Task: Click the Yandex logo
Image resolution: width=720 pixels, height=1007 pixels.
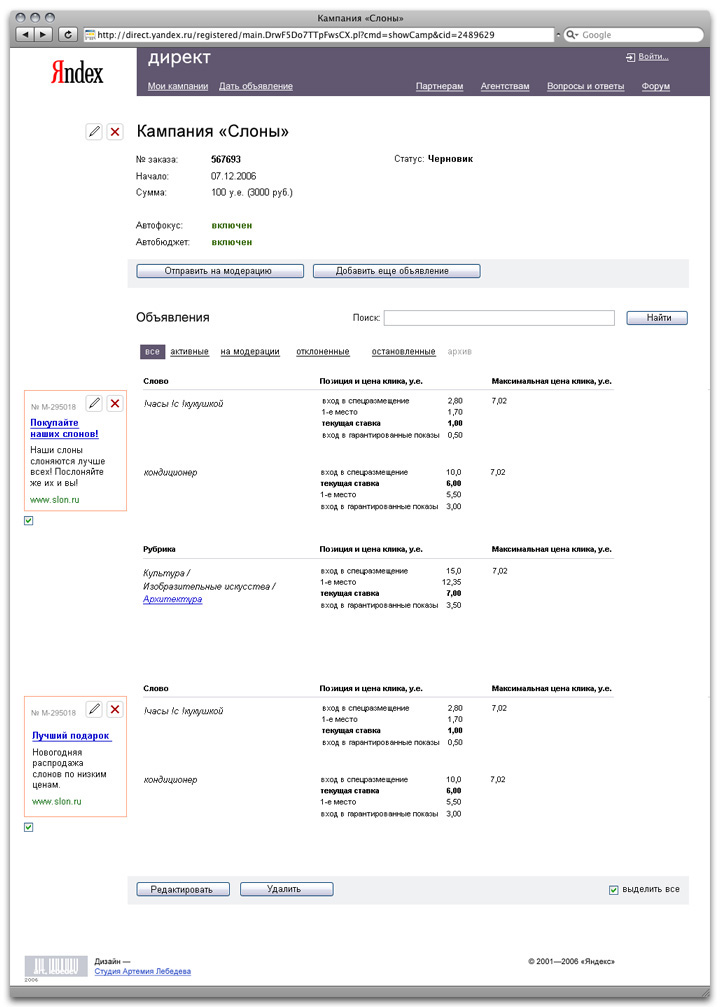Action: (x=77, y=72)
